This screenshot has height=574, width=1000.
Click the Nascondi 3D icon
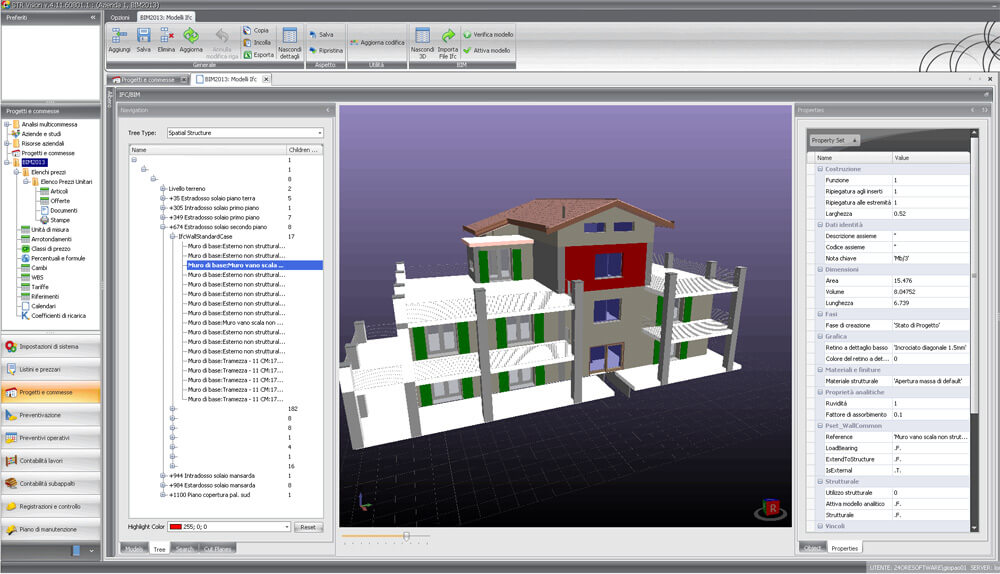422,36
